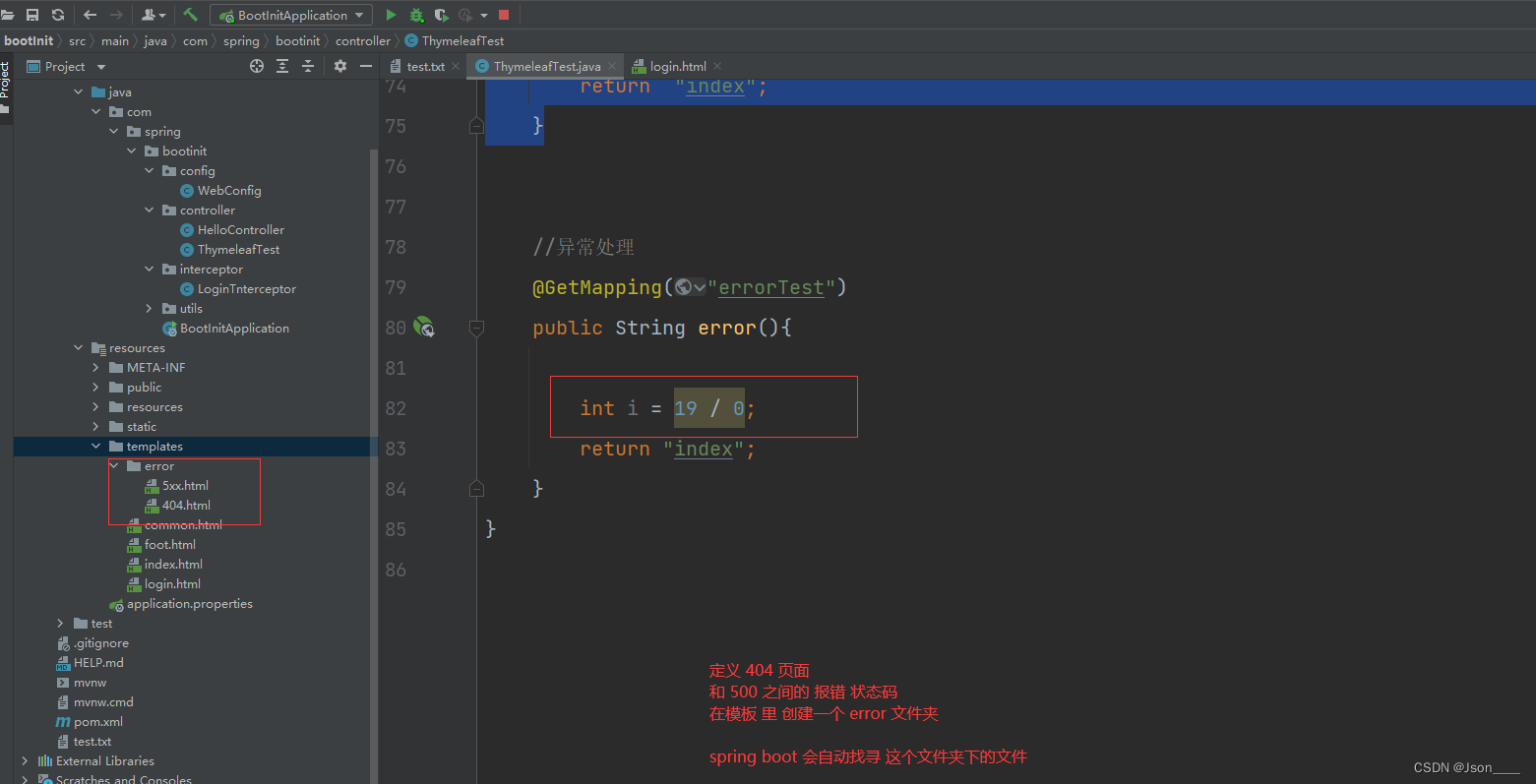The image size is (1536, 784).
Task: Switch to the login.html editor tab
Action: click(677, 66)
